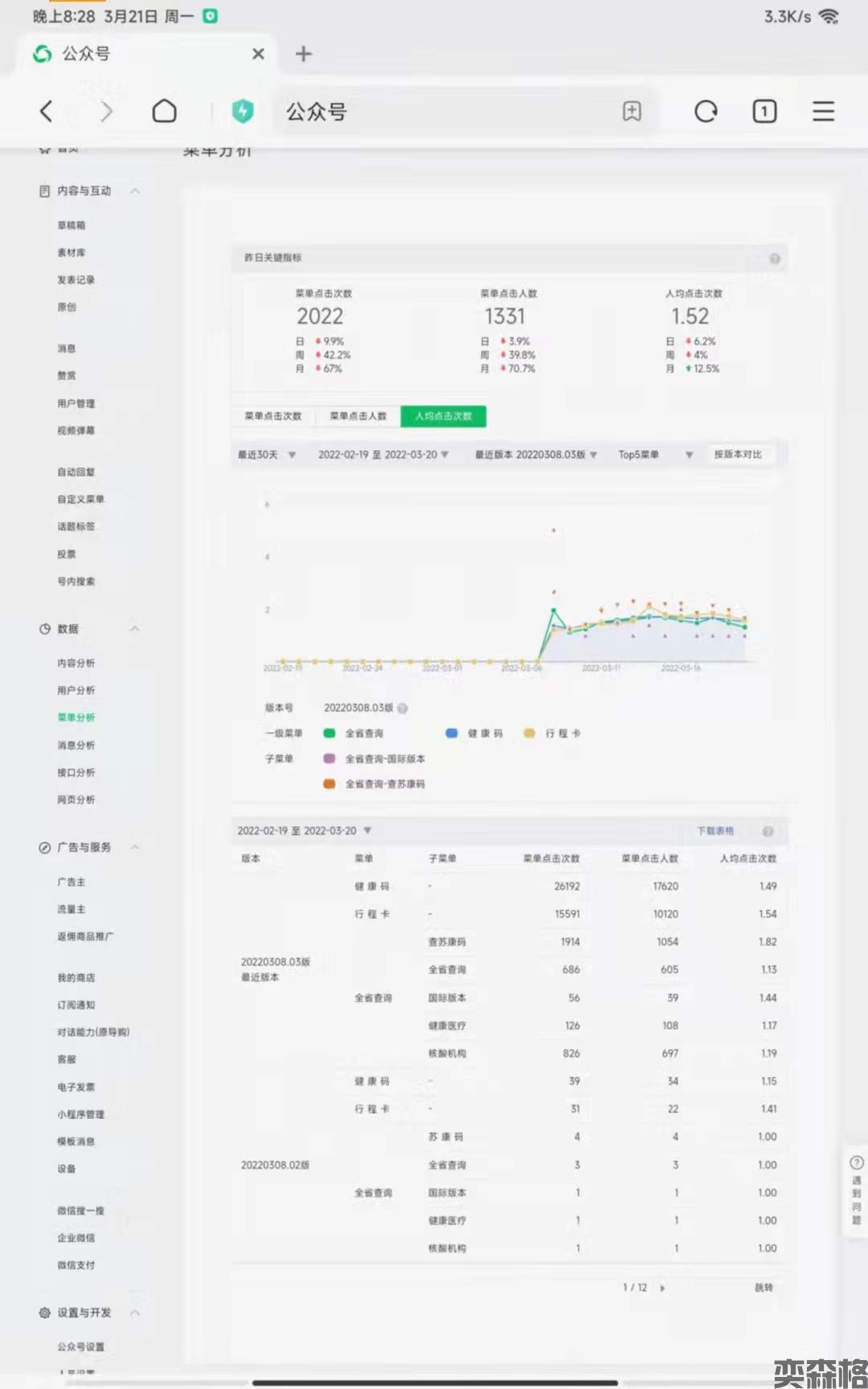The width and height of the screenshot is (868, 1389).
Task: Click help icon beside 下载表格
Action: (768, 831)
